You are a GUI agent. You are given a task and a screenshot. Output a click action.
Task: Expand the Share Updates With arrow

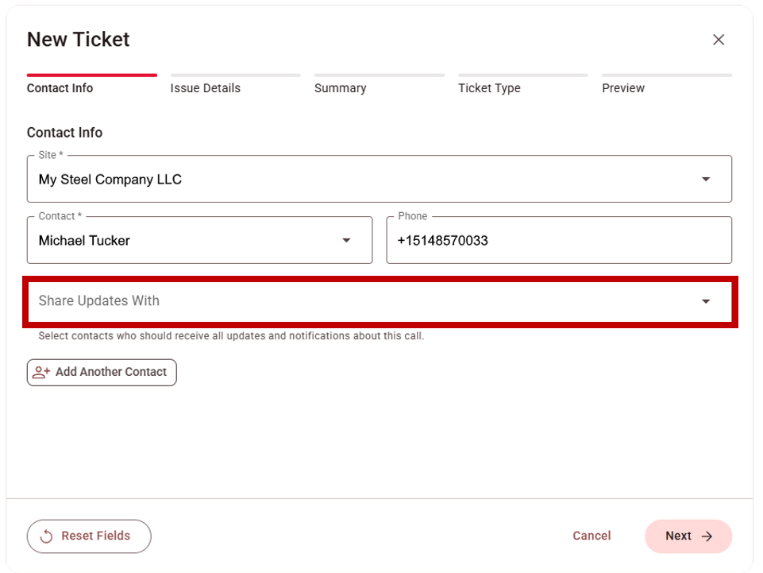click(x=706, y=302)
